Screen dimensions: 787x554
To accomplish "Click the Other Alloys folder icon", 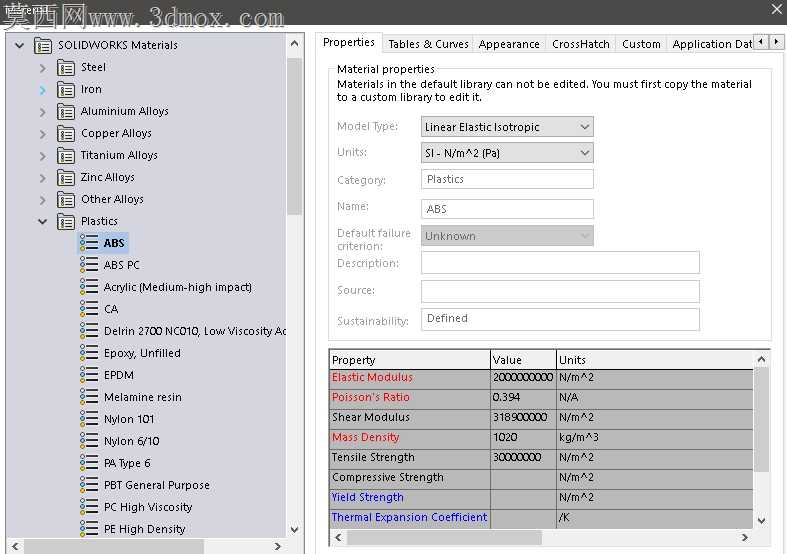I will pyautogui.click(x=66, y=200).
